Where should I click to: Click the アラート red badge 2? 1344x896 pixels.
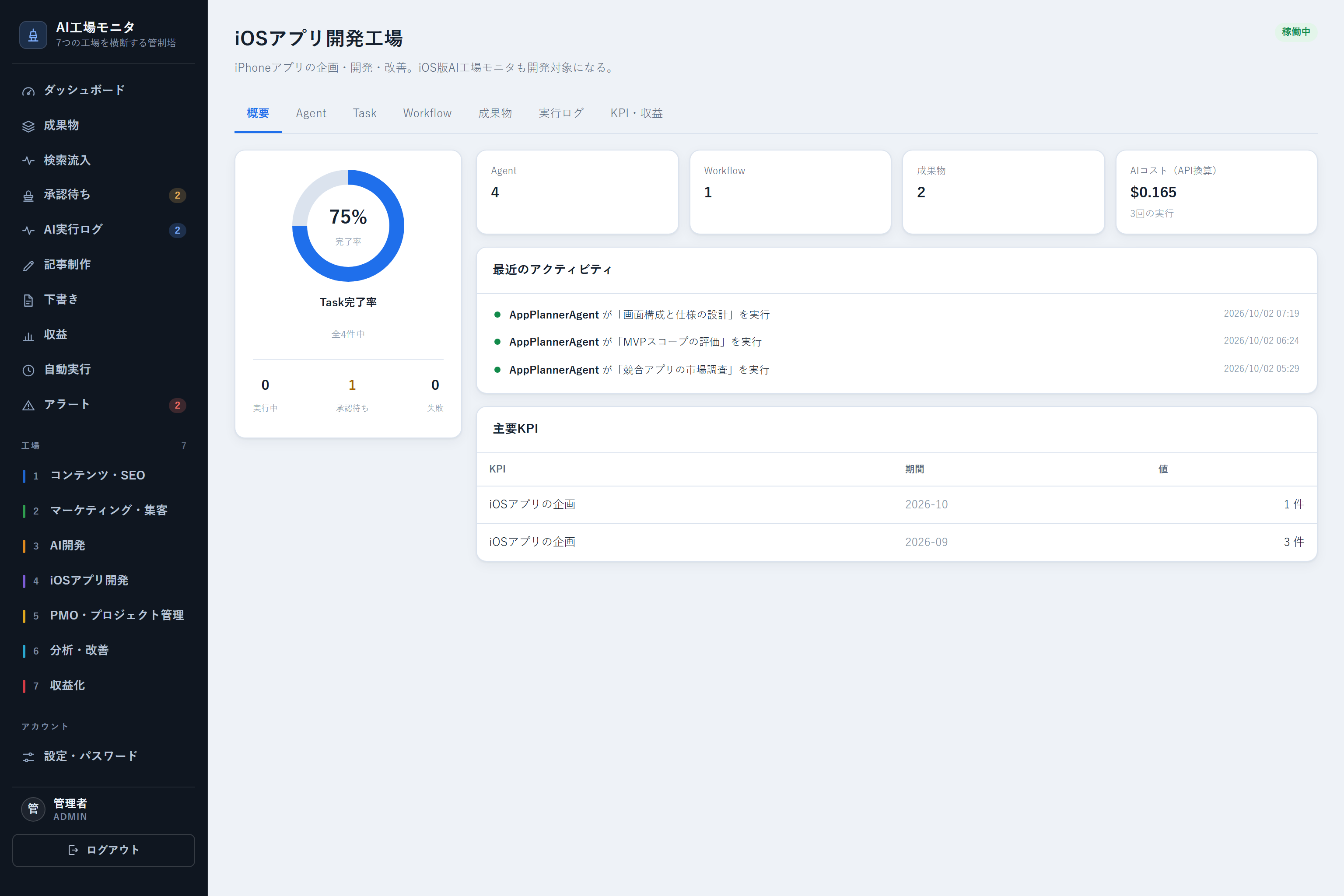[177, 405]
